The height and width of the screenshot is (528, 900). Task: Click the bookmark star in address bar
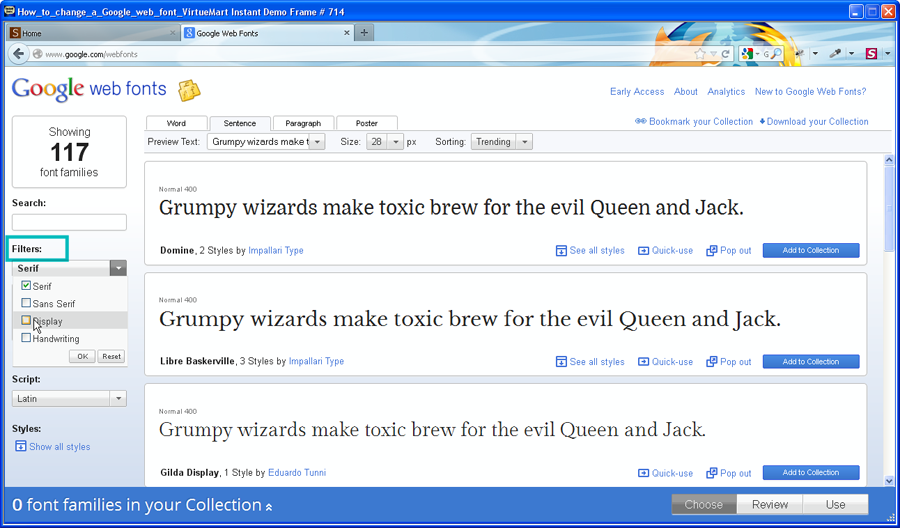700,54
